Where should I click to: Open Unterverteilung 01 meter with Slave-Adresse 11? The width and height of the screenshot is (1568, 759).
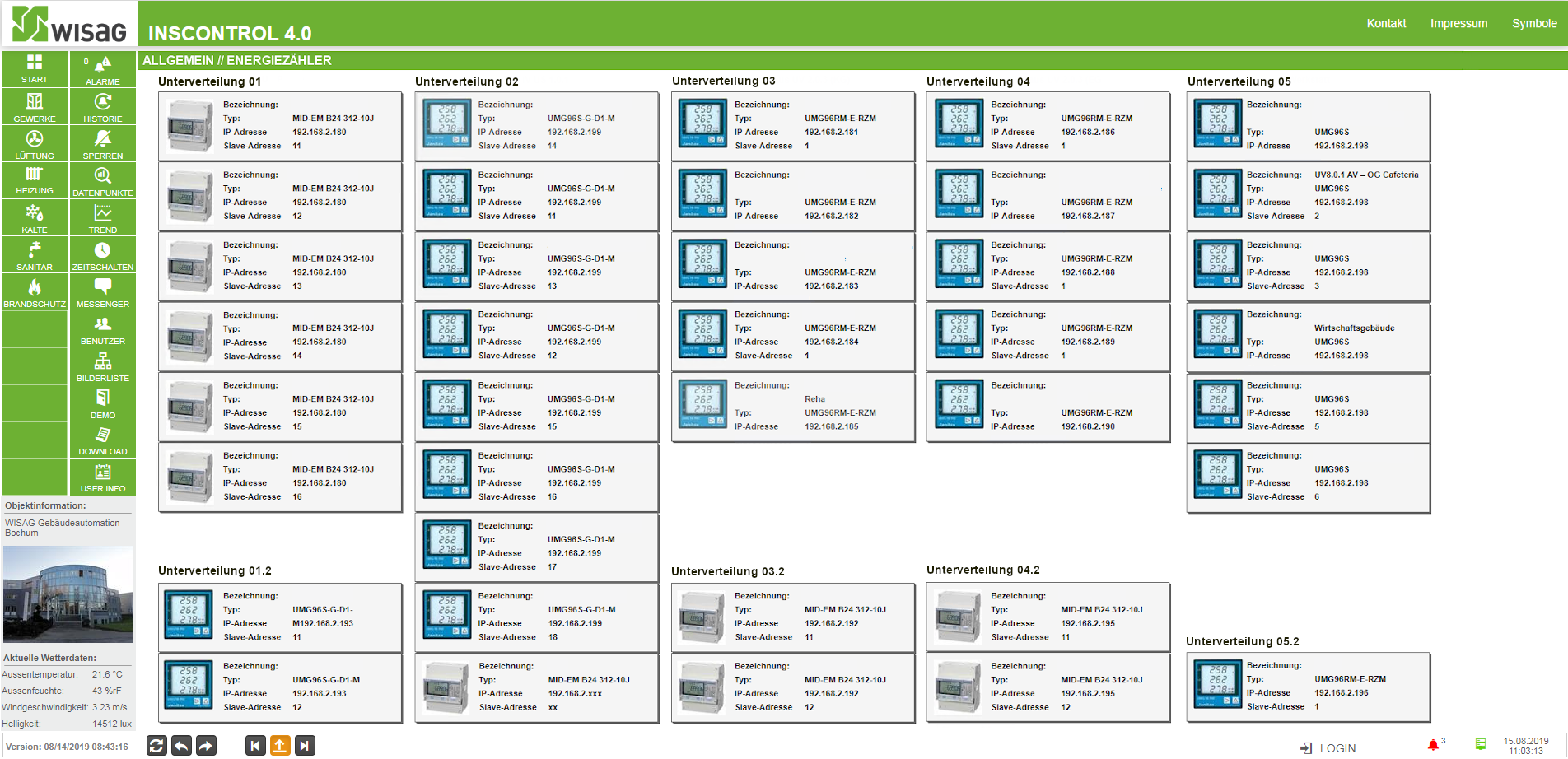(280, 126)
